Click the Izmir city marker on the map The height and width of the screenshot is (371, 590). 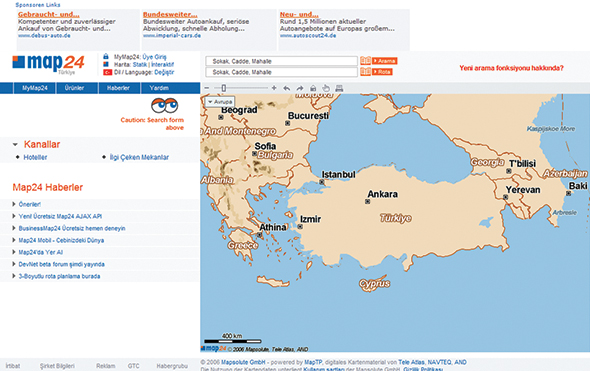click(x=300, y=227)
